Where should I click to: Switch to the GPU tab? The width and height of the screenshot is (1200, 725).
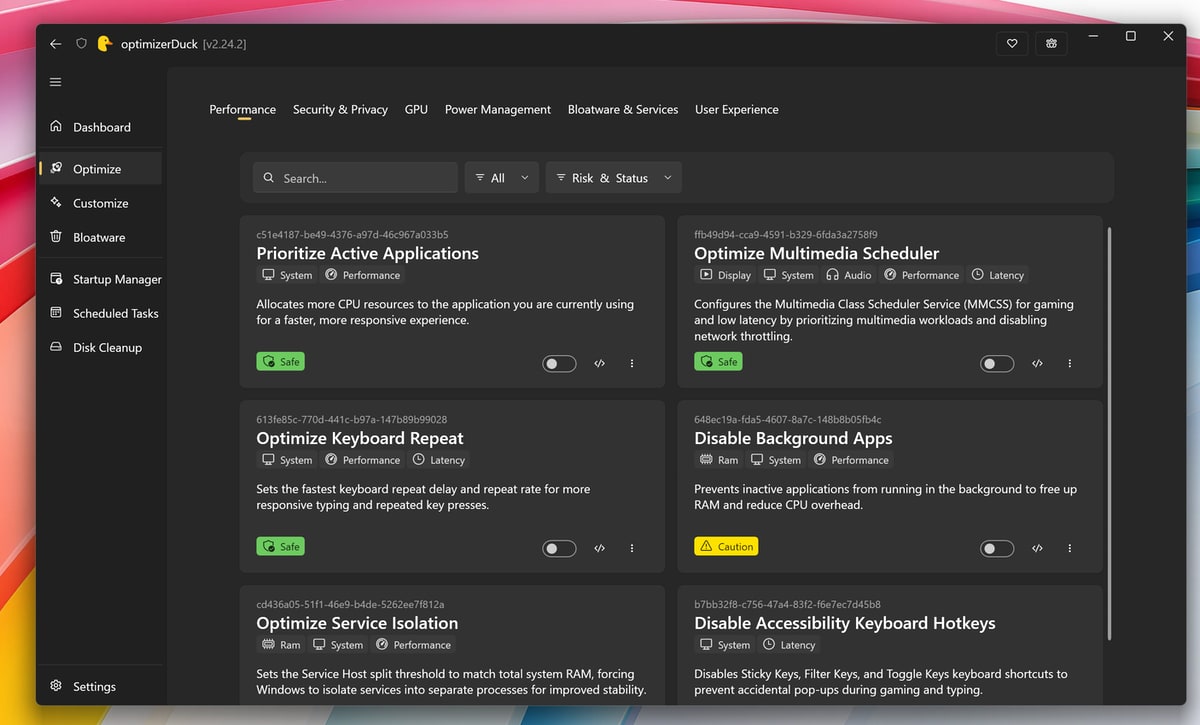click(416, 109)
